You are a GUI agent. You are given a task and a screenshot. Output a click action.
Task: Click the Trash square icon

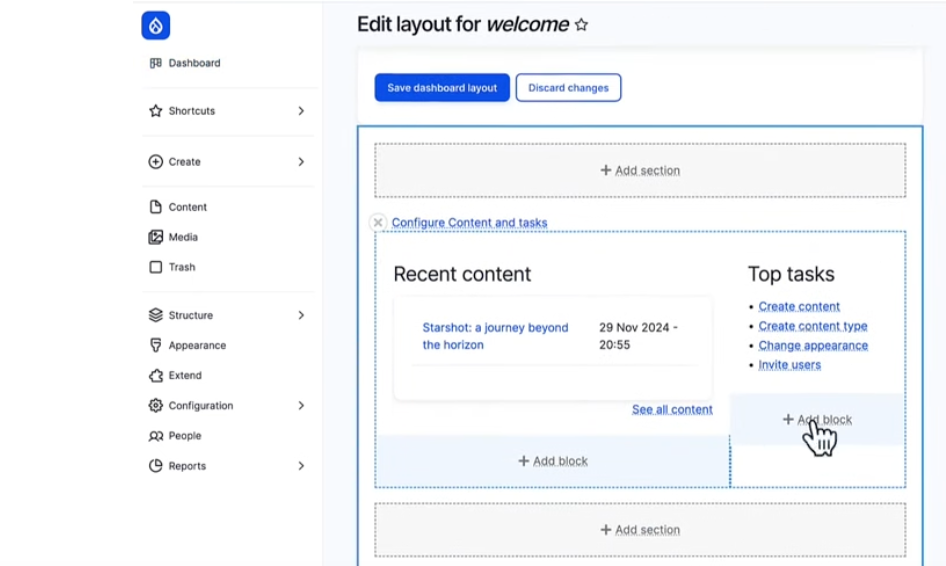pyautogui.click(x=156, y=267)
